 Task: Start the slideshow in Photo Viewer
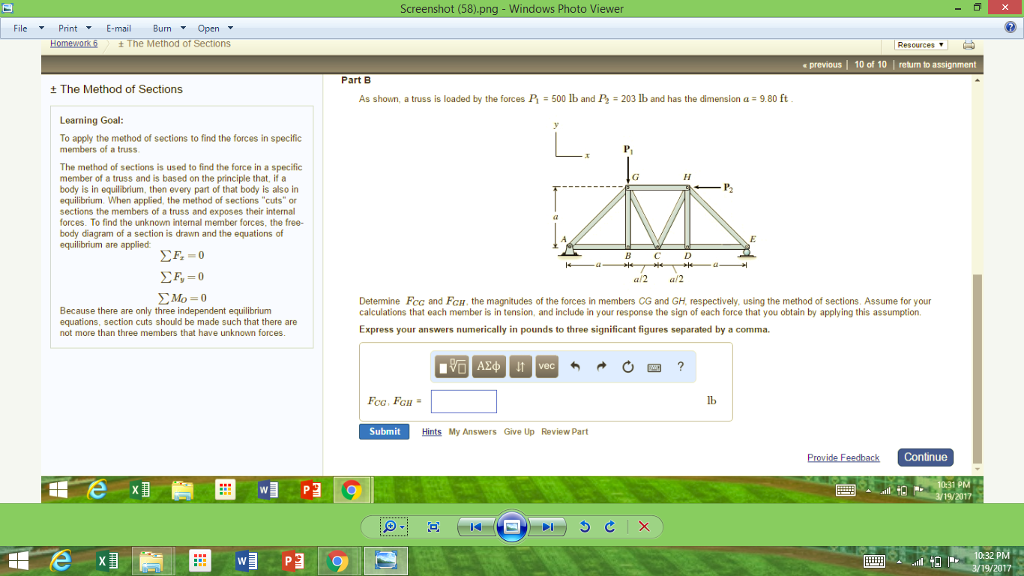511,527
